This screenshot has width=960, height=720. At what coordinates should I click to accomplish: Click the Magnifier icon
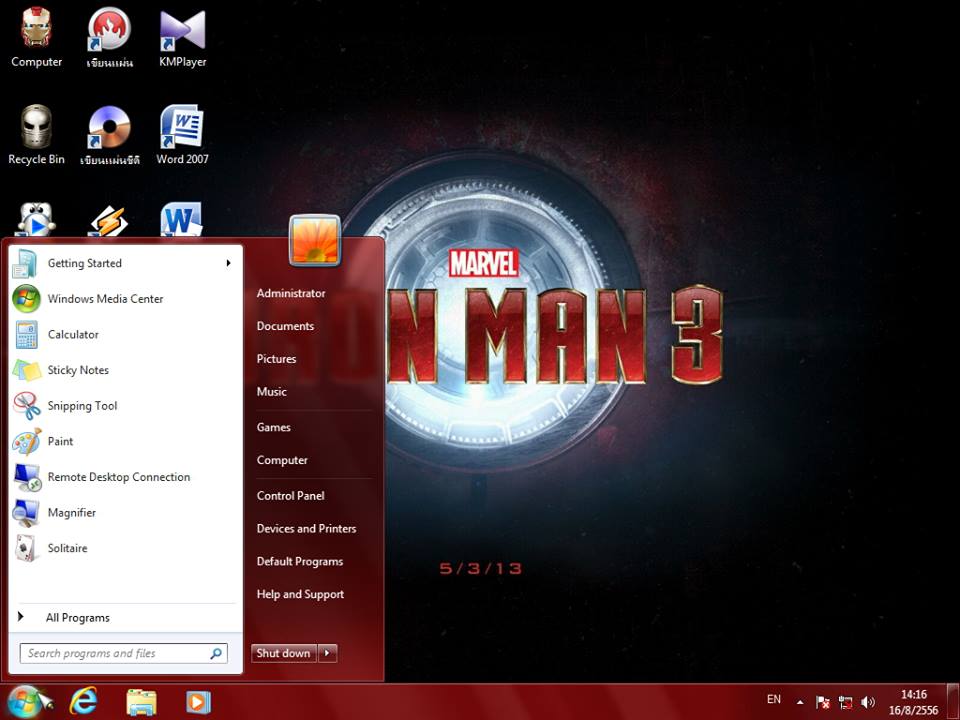click(26, 512)
